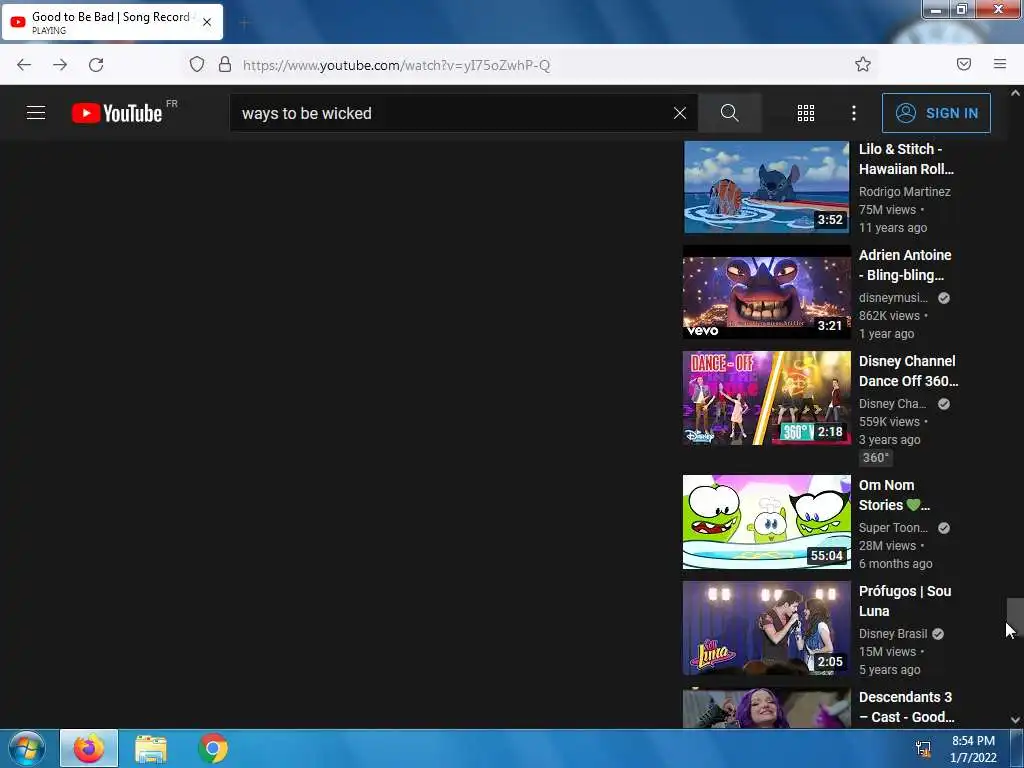Bookmark this page with the star
1024x768 pixels.
[863, 64]
